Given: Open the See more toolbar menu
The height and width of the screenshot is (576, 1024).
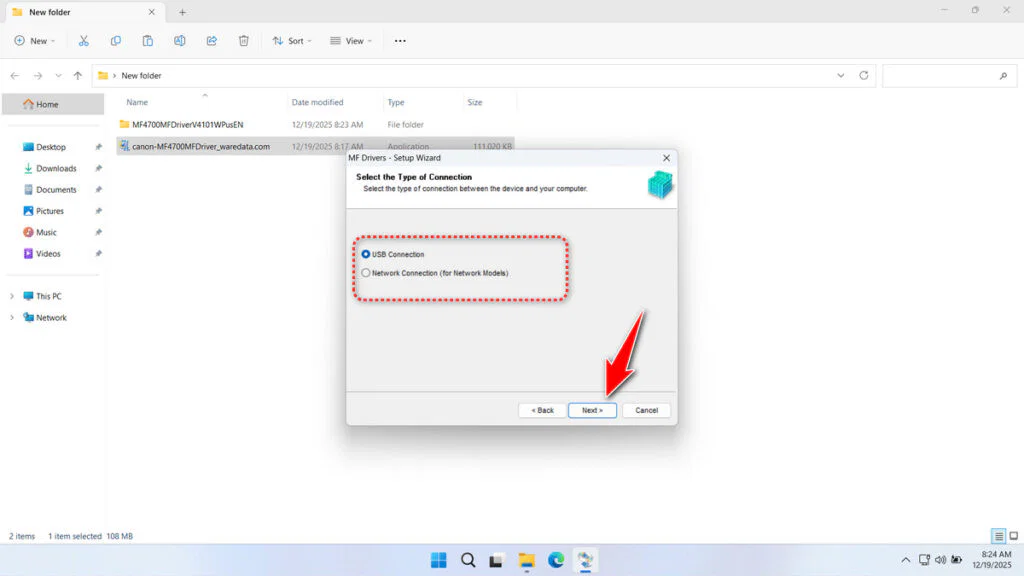Looking at the screenshot, I should (400, 41).
